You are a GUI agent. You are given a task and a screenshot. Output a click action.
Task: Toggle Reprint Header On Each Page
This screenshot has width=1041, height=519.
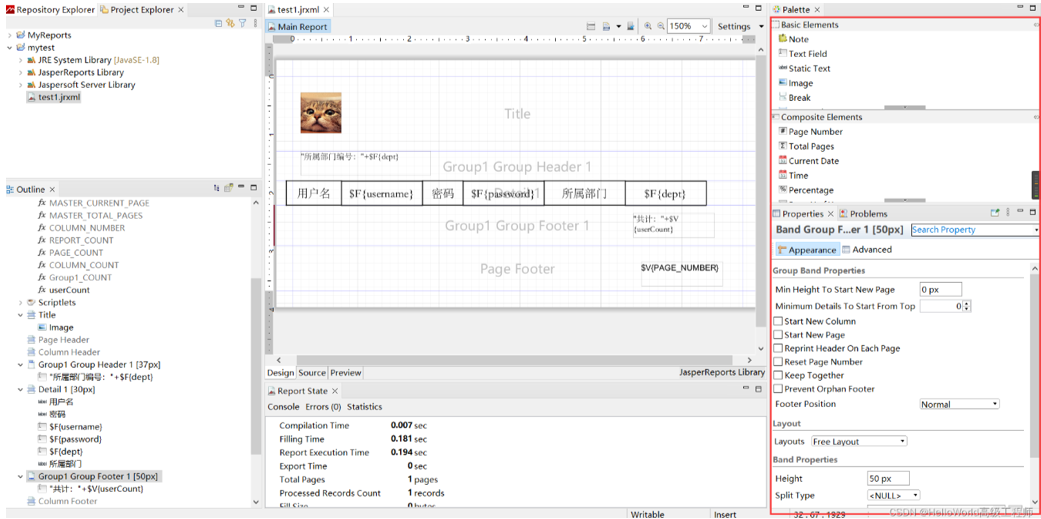pos(779,349)
